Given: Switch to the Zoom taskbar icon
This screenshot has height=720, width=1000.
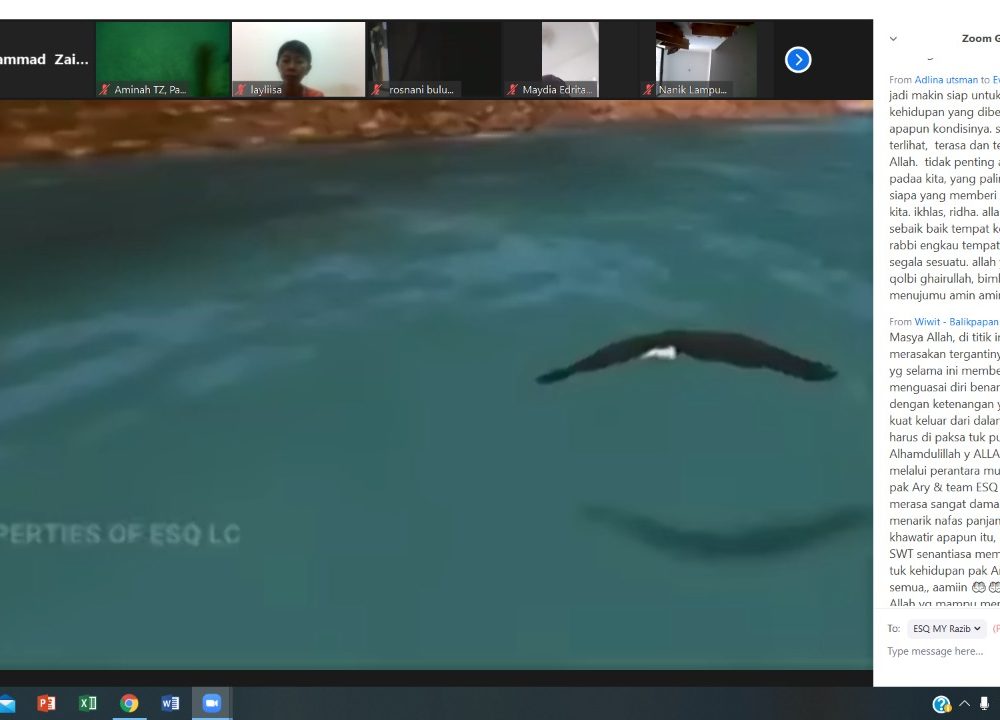Looking at the screenshot, I should (x=212, y=703).
